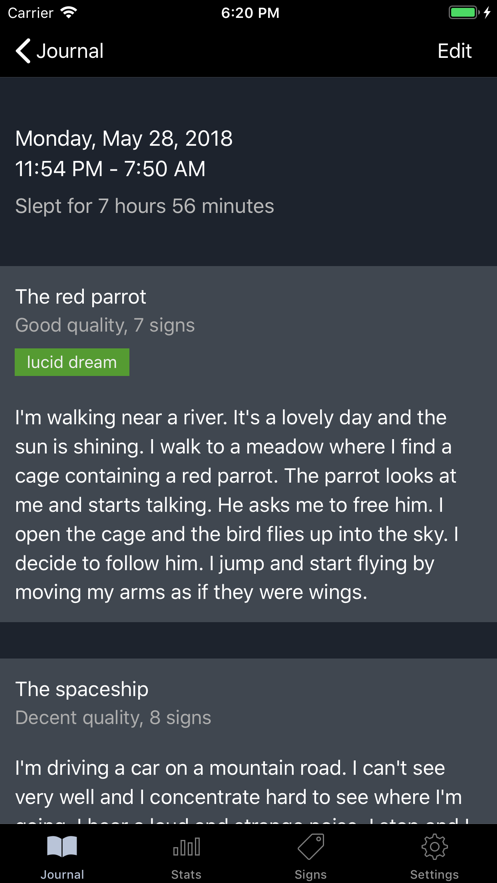This screenshot has height=883, width=497.
Task: Tap the Edit button
Action: 455,51
